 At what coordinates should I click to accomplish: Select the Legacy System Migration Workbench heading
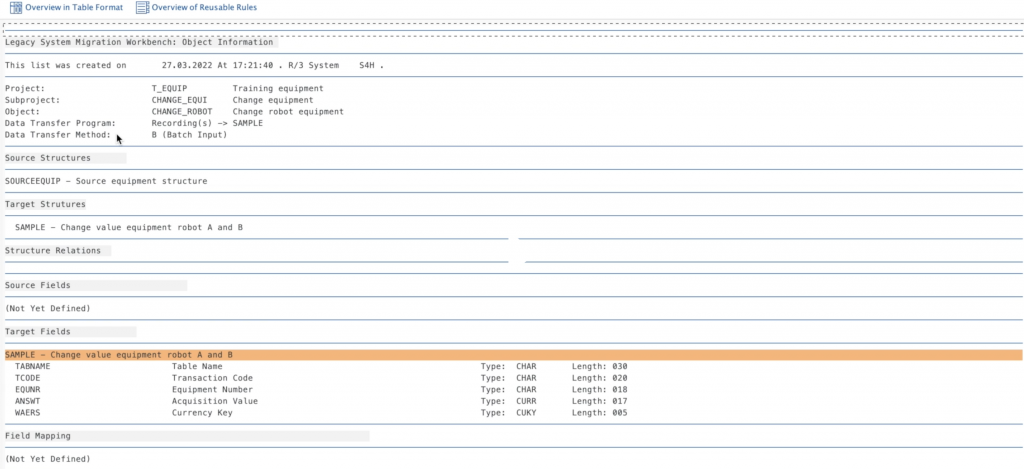click(138, 42)
